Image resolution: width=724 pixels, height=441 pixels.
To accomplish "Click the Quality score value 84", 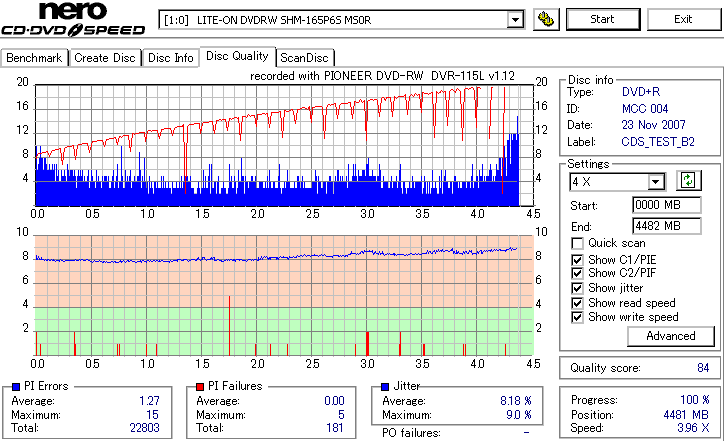I will (703, 368).
